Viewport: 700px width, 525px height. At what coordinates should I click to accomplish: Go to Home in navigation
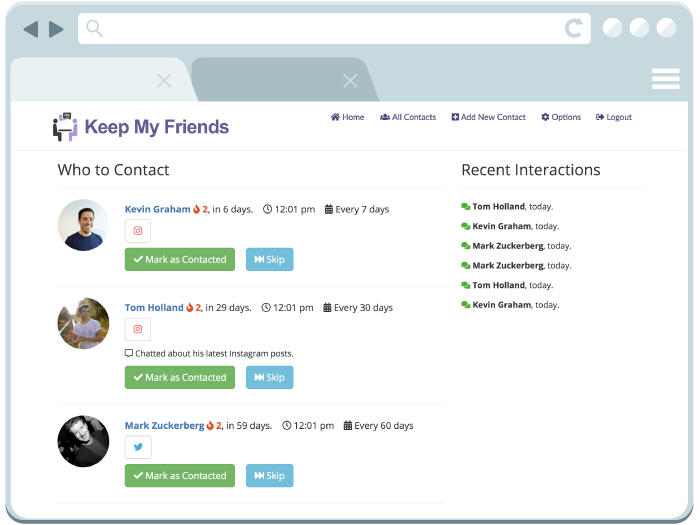pyautogui.click(x=347, y=117)
